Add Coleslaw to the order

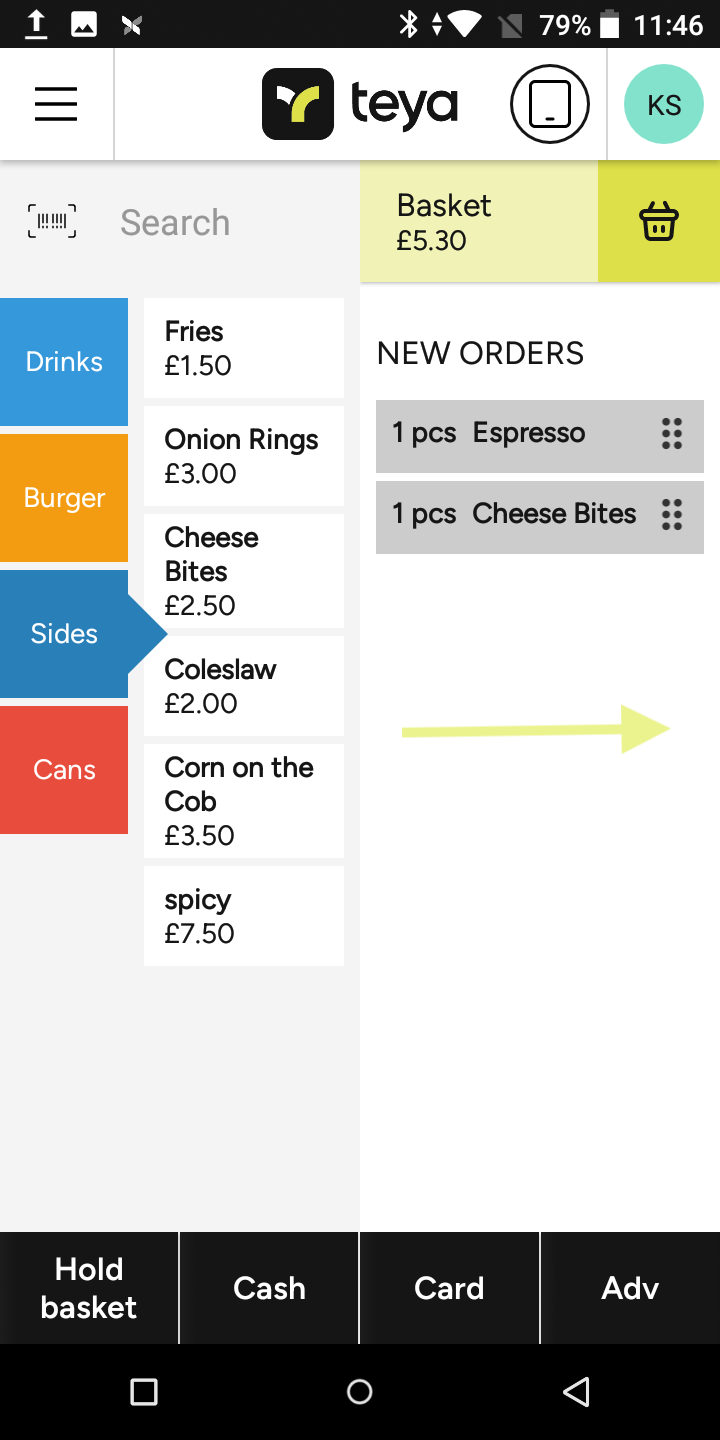coord(244,686)
